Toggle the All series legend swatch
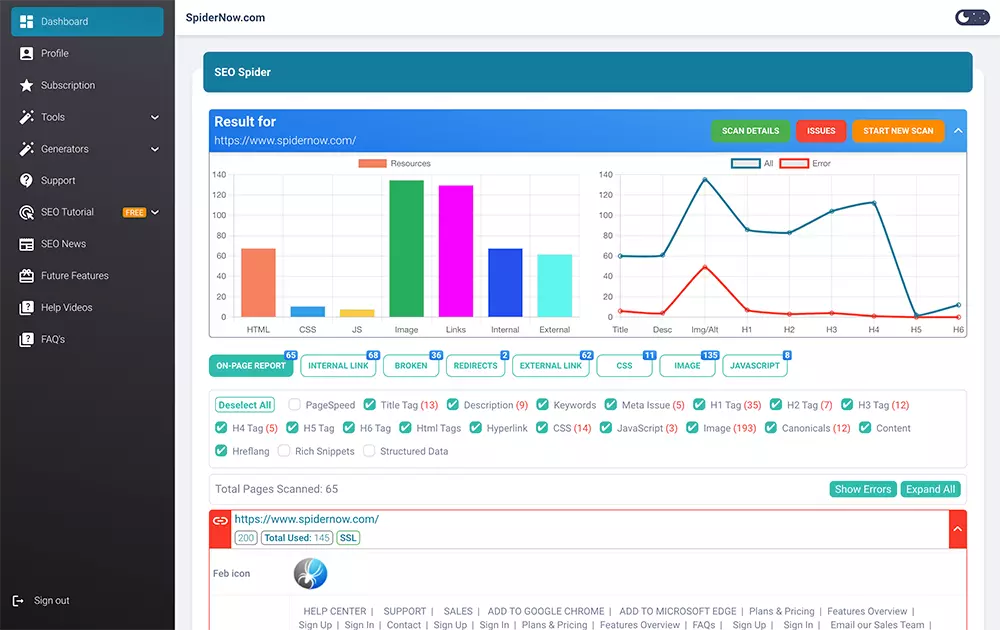 (x=746, y=163)
